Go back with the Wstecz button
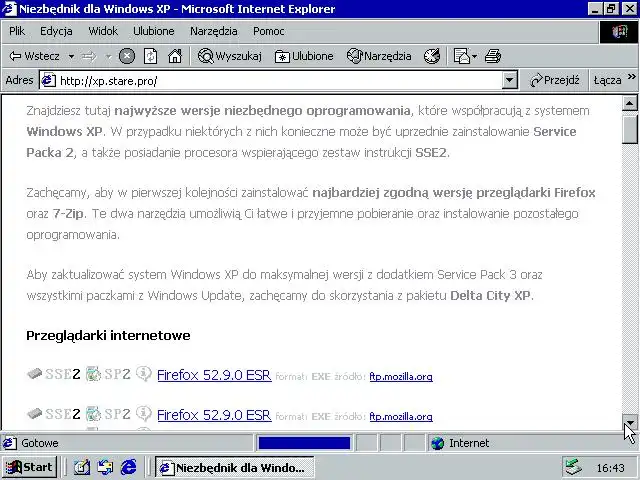 (35, 56)
